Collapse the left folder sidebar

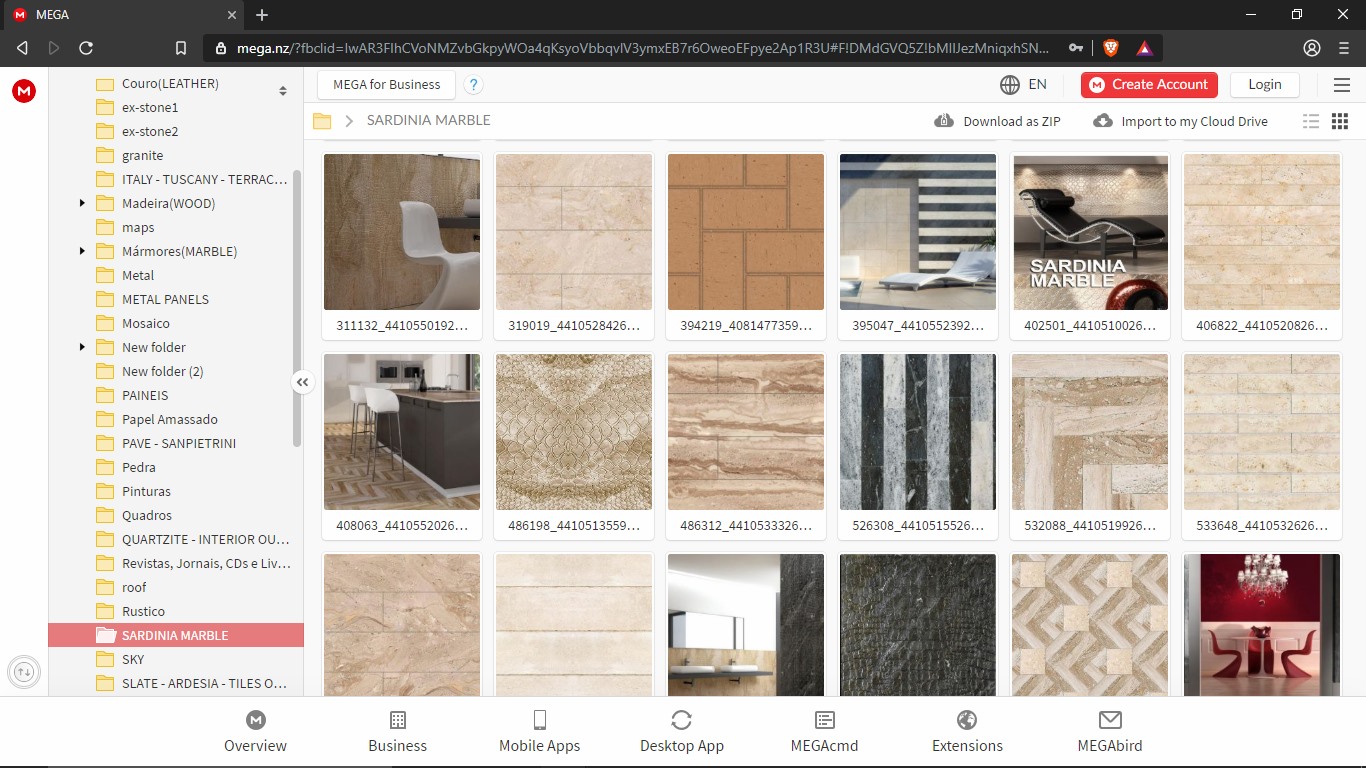[302, 382]
